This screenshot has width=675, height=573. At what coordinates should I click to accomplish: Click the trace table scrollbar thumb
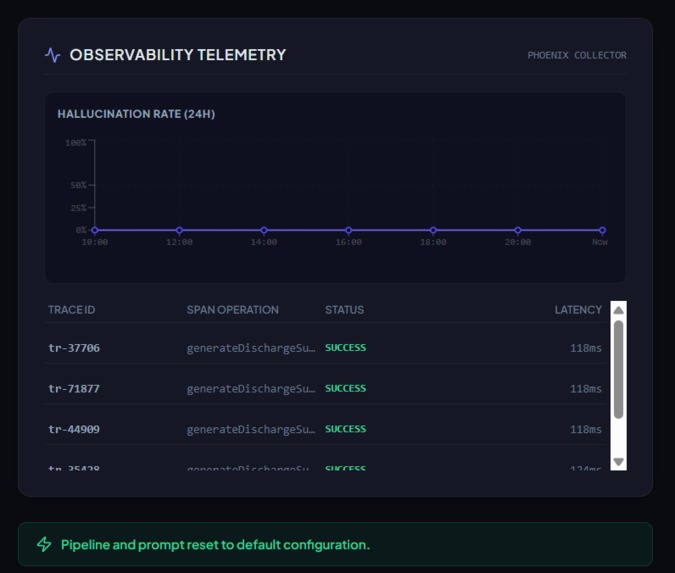pyautogui.click(x=619, y=369)
